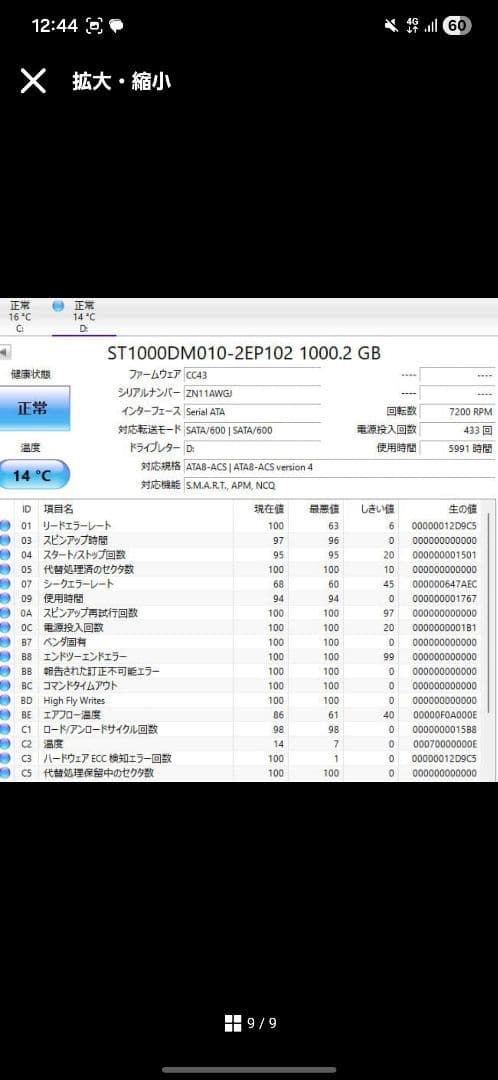
Task: Click the left arrow beside the disk model title
Action: click(5, 353)
